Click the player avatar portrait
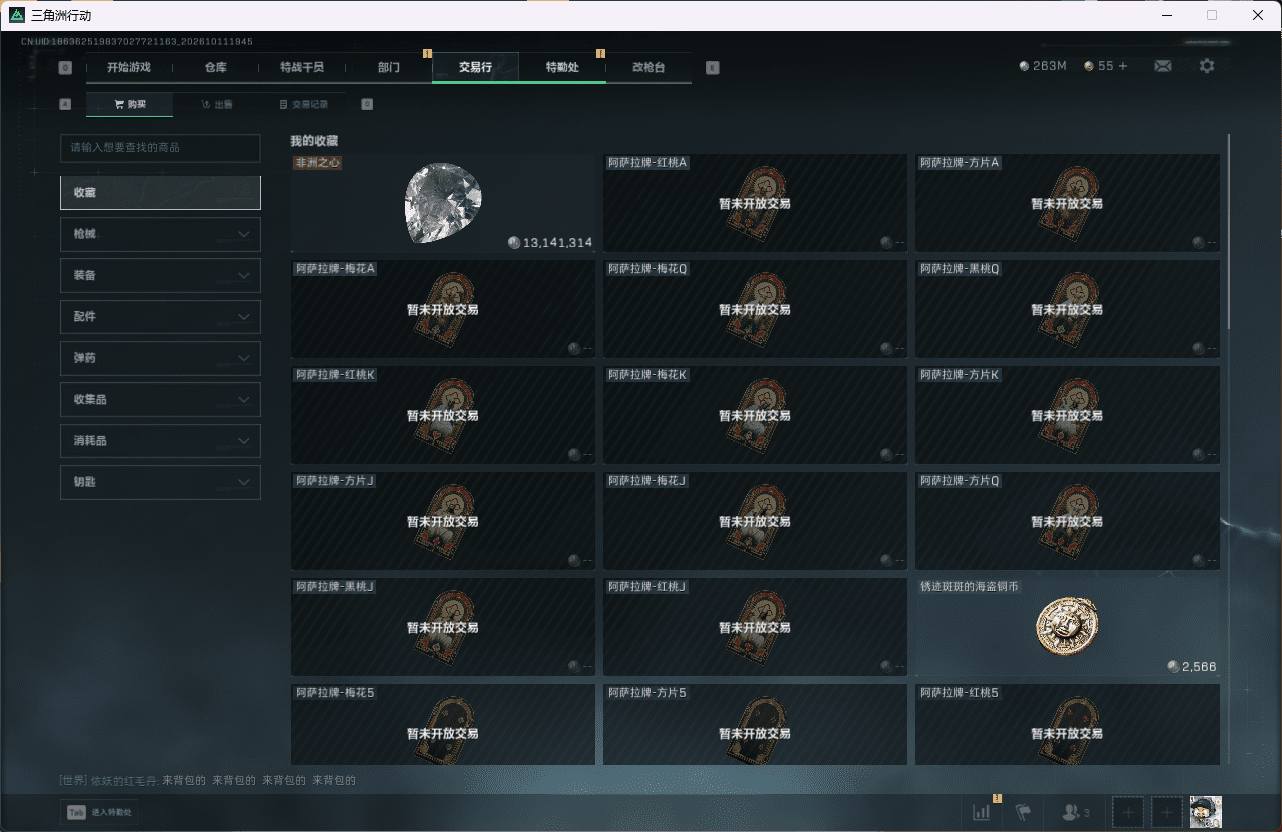This screenshot has width=1282, height=832. pos(1206,812)
